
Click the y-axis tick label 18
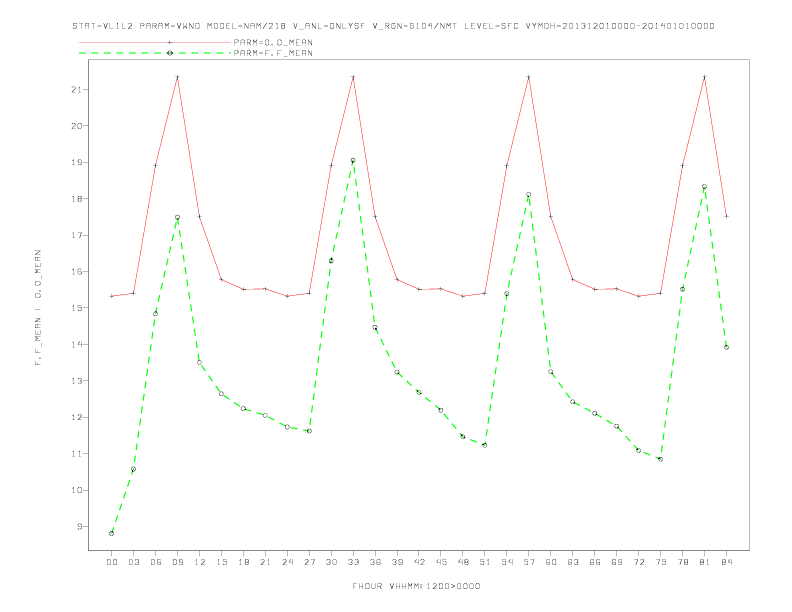click(76, 199)
